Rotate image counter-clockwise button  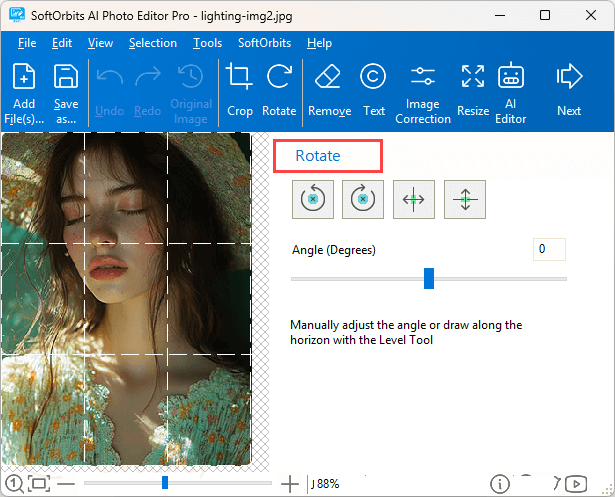point(312,199)
